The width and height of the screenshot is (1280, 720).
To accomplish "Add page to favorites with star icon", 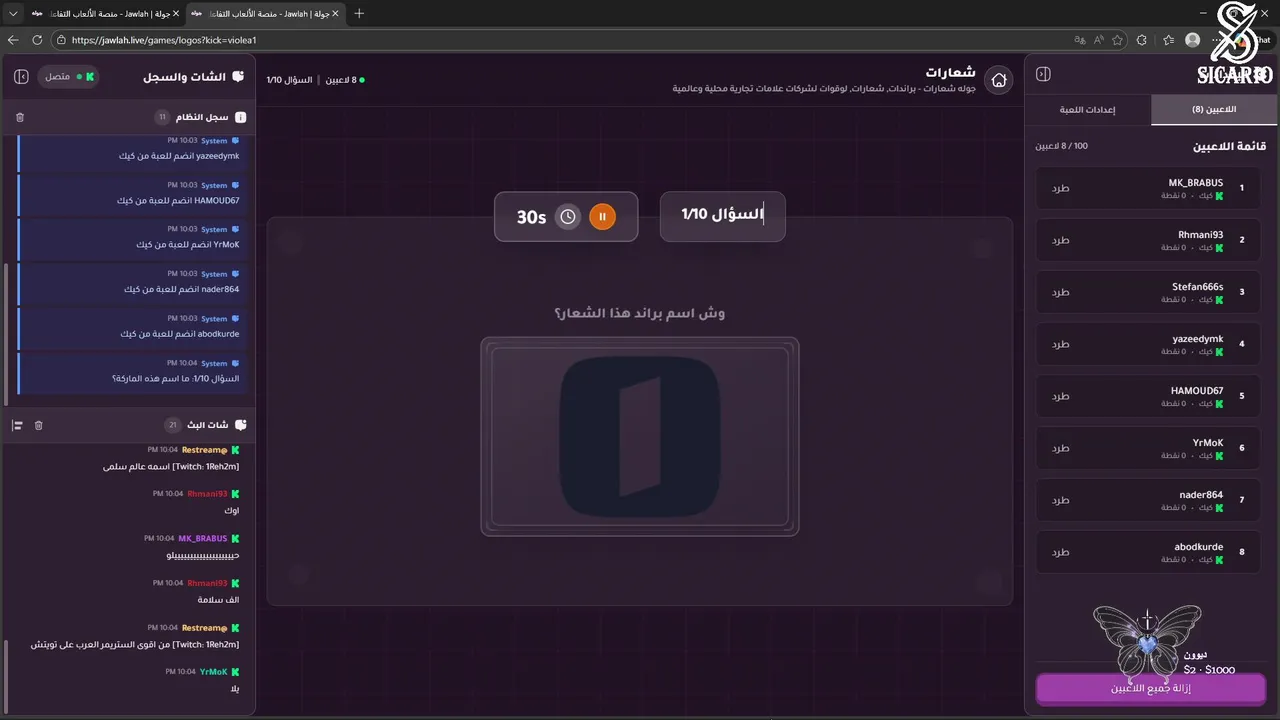I will [x=1117, y=40].
